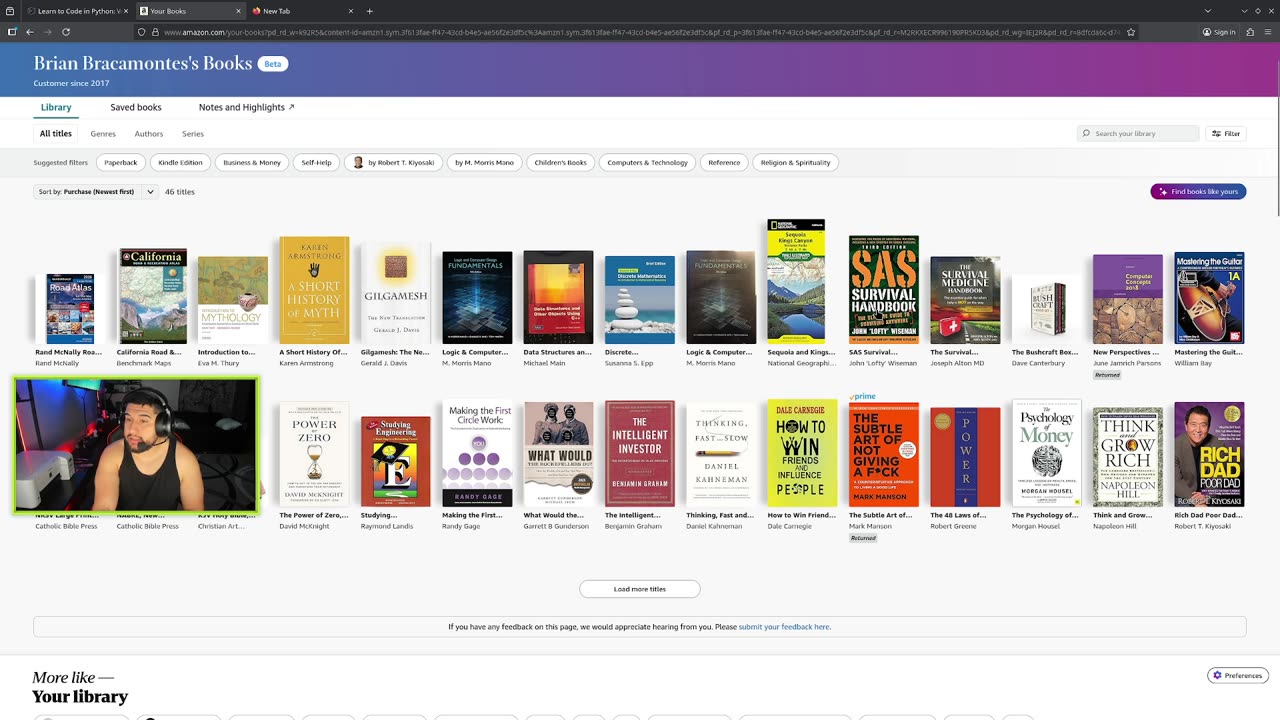Open the Preferences button
Screen dimensions: 1280x720
[1238, 675]
